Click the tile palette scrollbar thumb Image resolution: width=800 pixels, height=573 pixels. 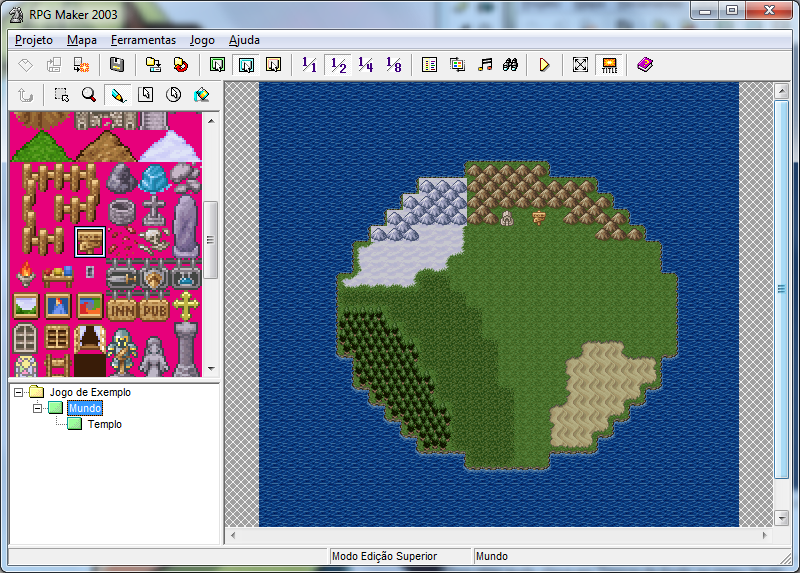(x=211, y=239)
